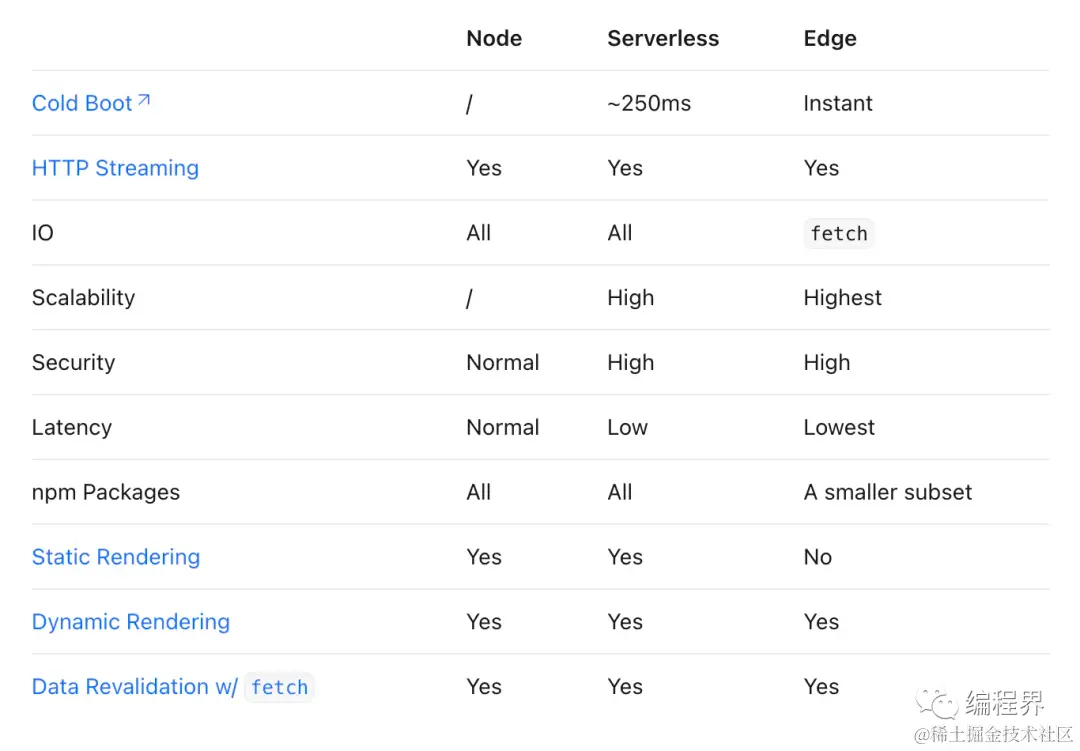
Task: Select the Serverless column header
Action: 663,39
